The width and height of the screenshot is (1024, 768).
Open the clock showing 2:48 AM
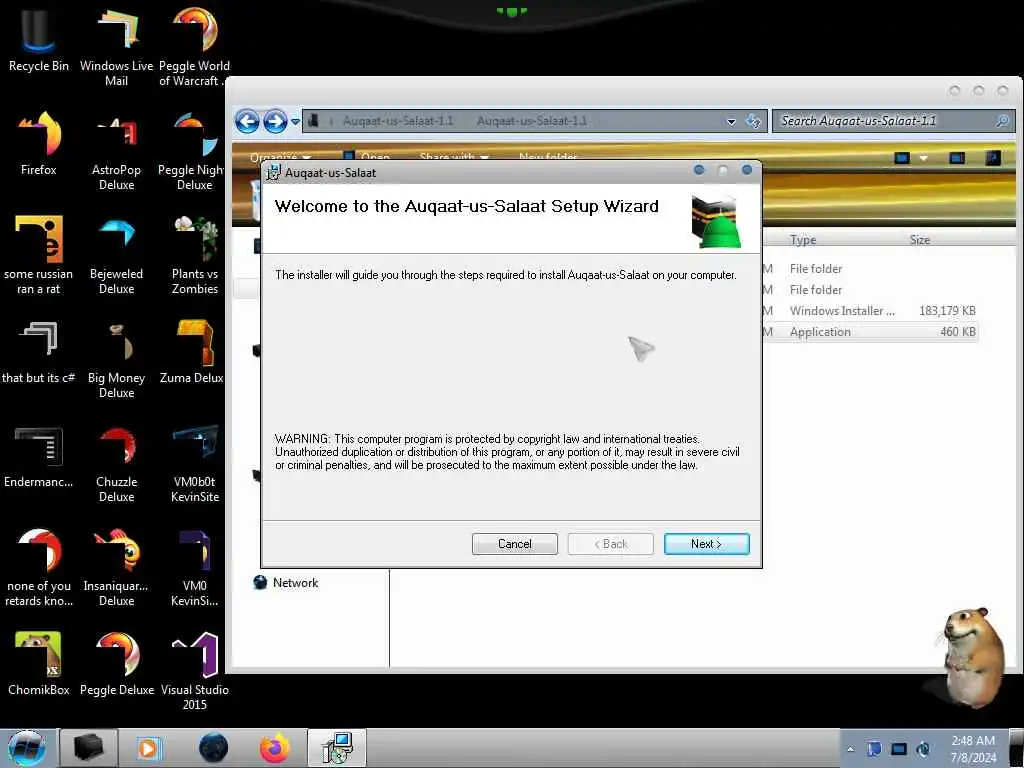click(973, 749)
